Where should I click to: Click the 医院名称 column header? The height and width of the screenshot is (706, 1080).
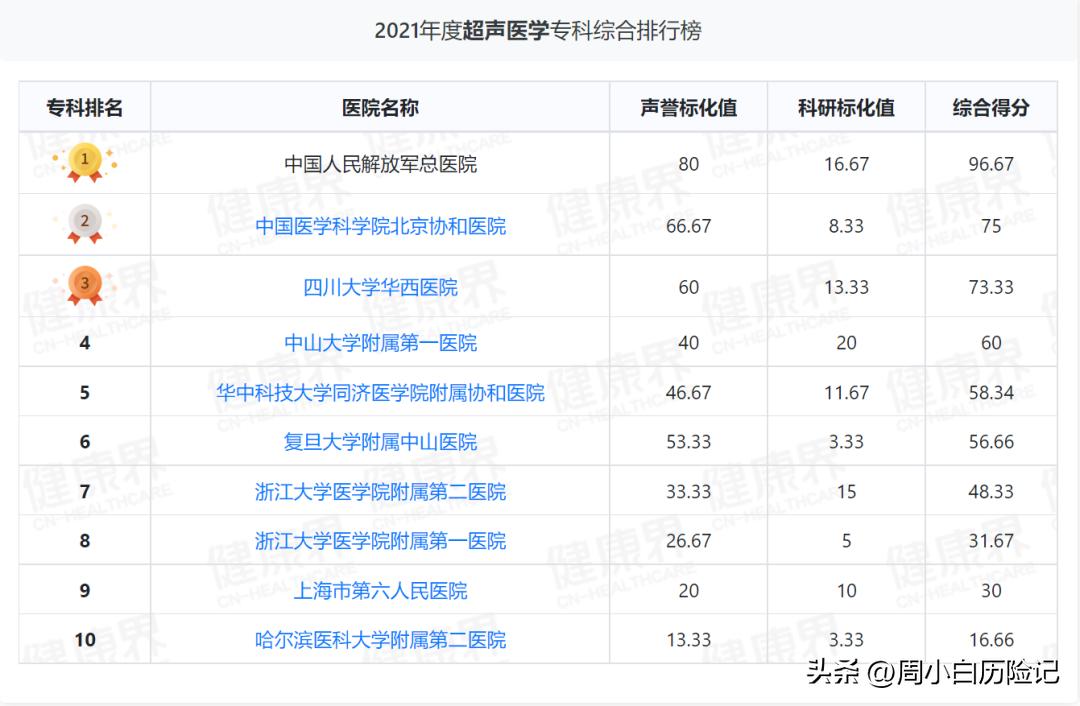coord(380,108)
